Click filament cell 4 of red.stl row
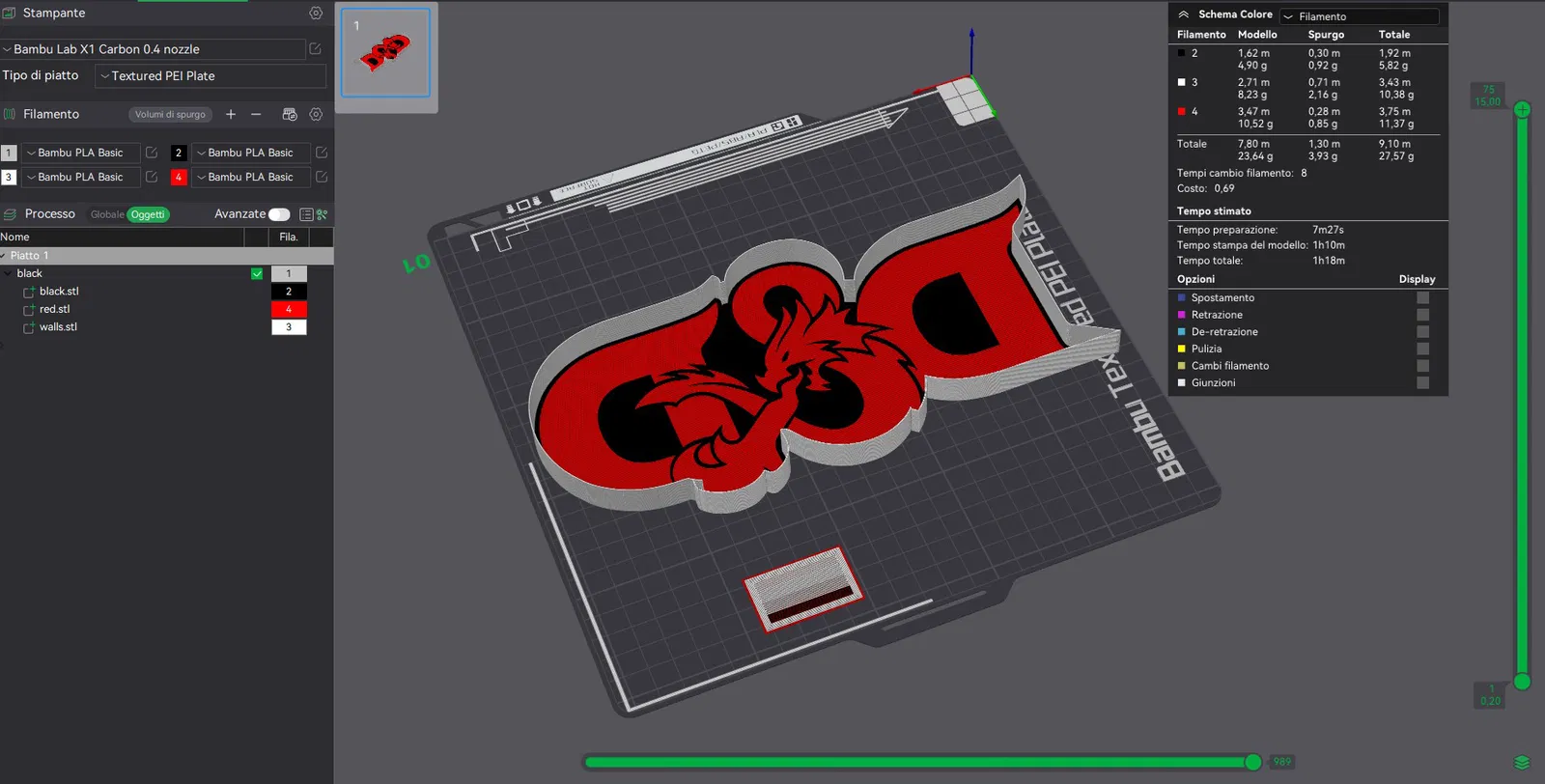Viewport: 1545px width, 784px height. pyautogui.click(x=289, y=309)
